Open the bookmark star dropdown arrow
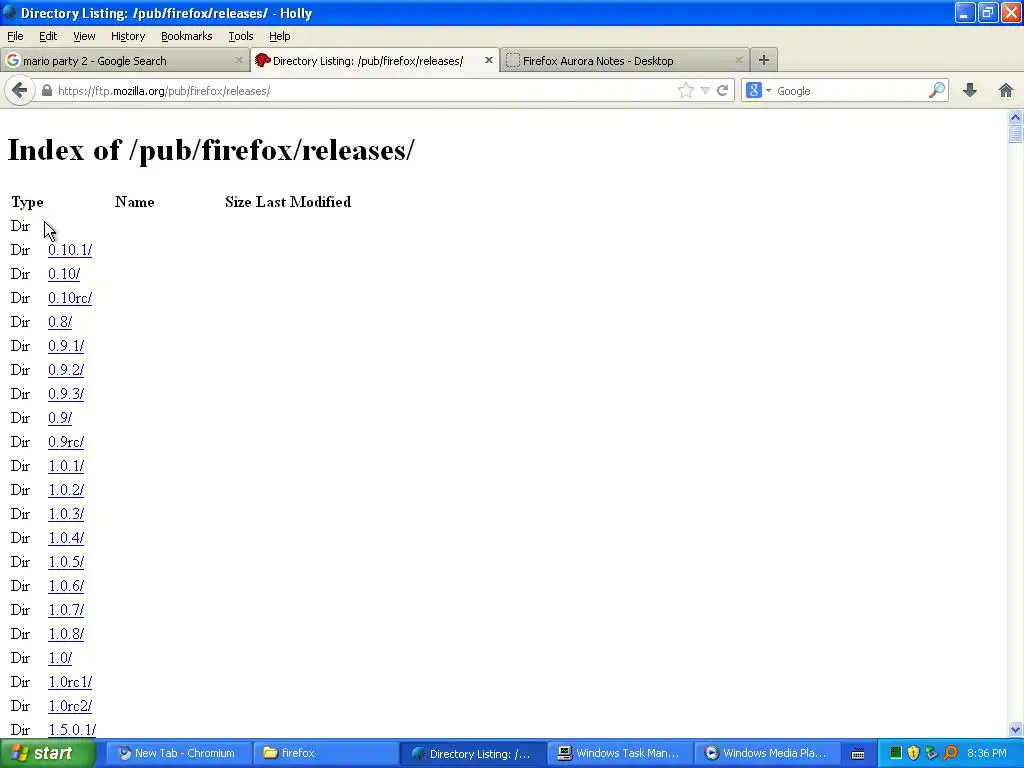1024x768 pixels. pyautogui.click(x=705, y=91)
